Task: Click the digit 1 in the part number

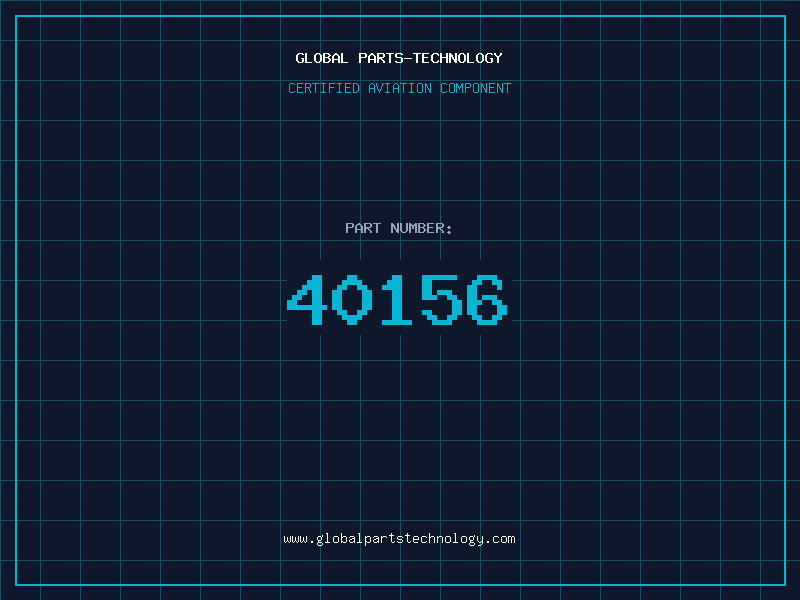Action: (x=397, y=299)
